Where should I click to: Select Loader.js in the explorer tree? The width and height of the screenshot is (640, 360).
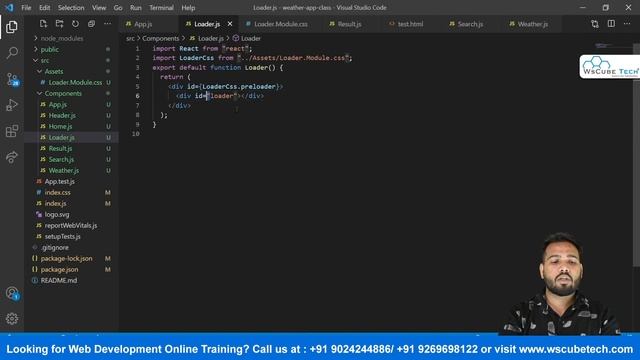point(71,138)
